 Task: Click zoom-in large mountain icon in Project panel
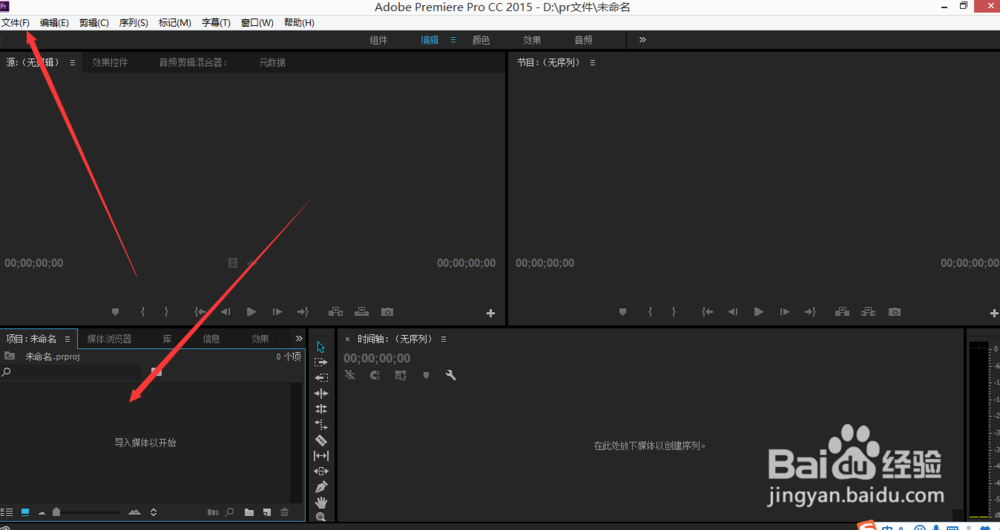(x=135, y=512)
